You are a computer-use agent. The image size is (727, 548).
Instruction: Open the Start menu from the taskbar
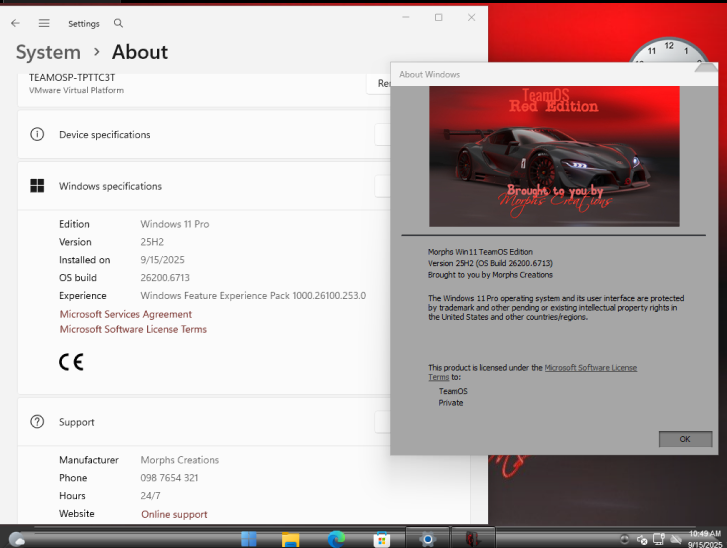pos(249,539)
